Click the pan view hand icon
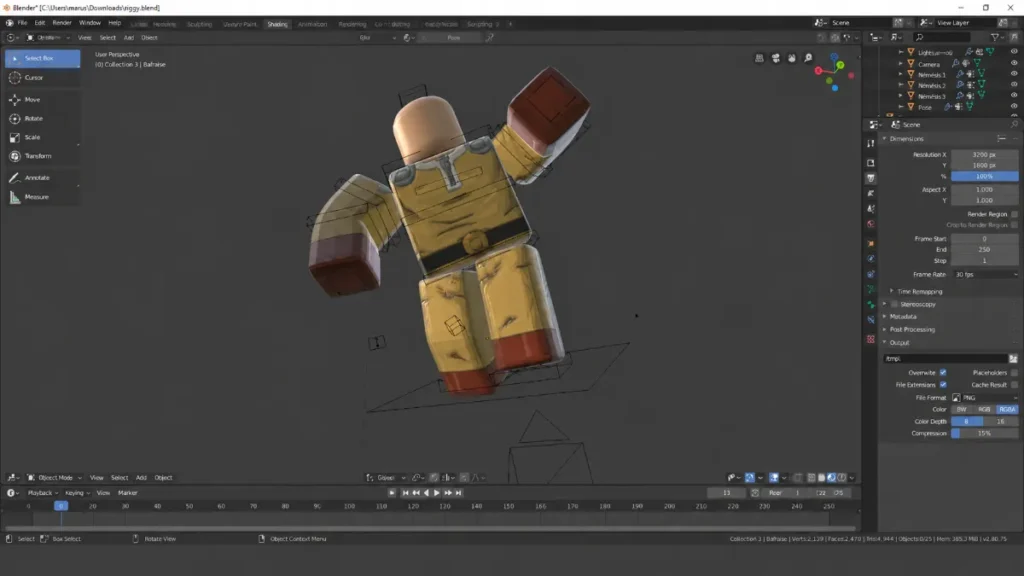The image size is (1024, 576). 792,58
